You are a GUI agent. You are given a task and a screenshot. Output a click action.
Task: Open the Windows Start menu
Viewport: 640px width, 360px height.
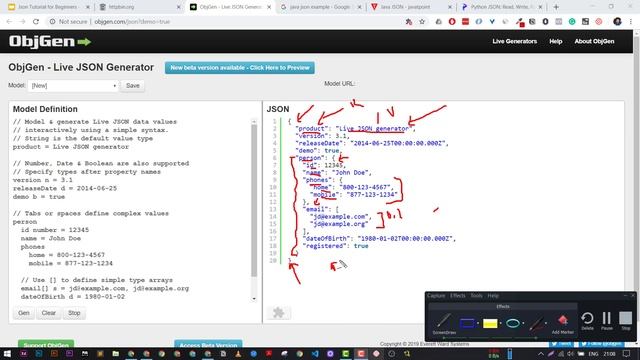point(7,353)
